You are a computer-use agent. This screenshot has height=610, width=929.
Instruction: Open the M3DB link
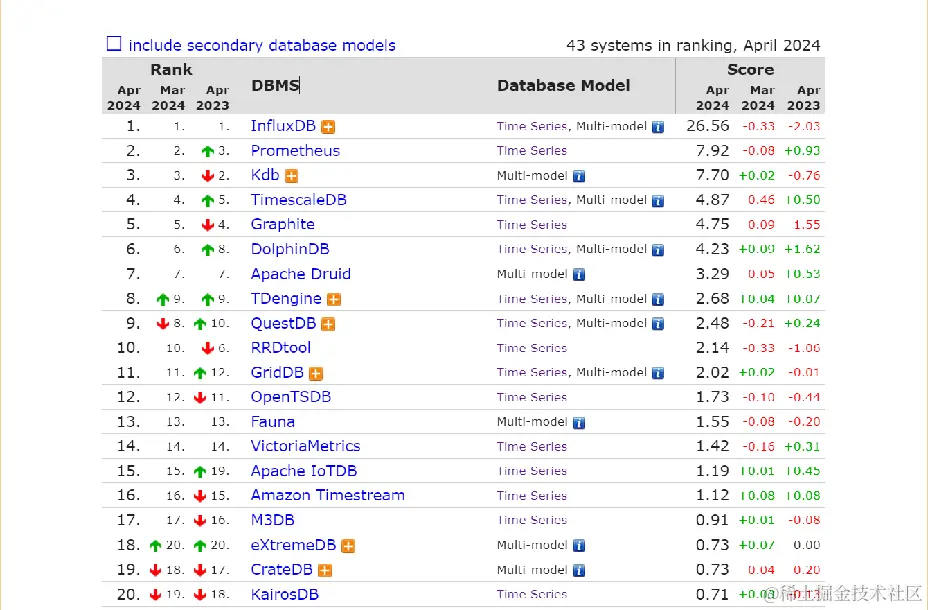point(273,520)
